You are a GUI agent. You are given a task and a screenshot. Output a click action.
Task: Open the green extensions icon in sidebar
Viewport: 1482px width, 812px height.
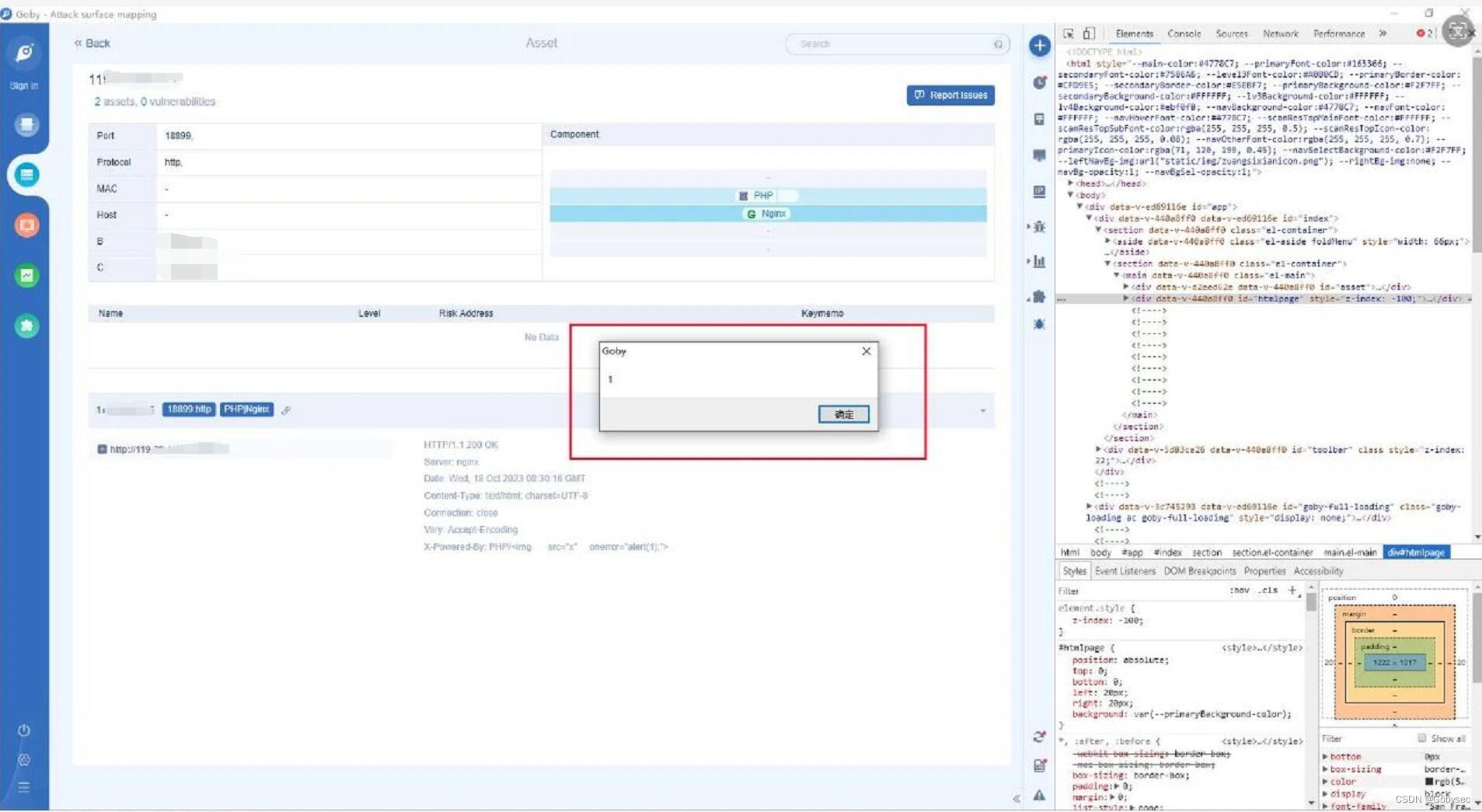click(26, 326)
